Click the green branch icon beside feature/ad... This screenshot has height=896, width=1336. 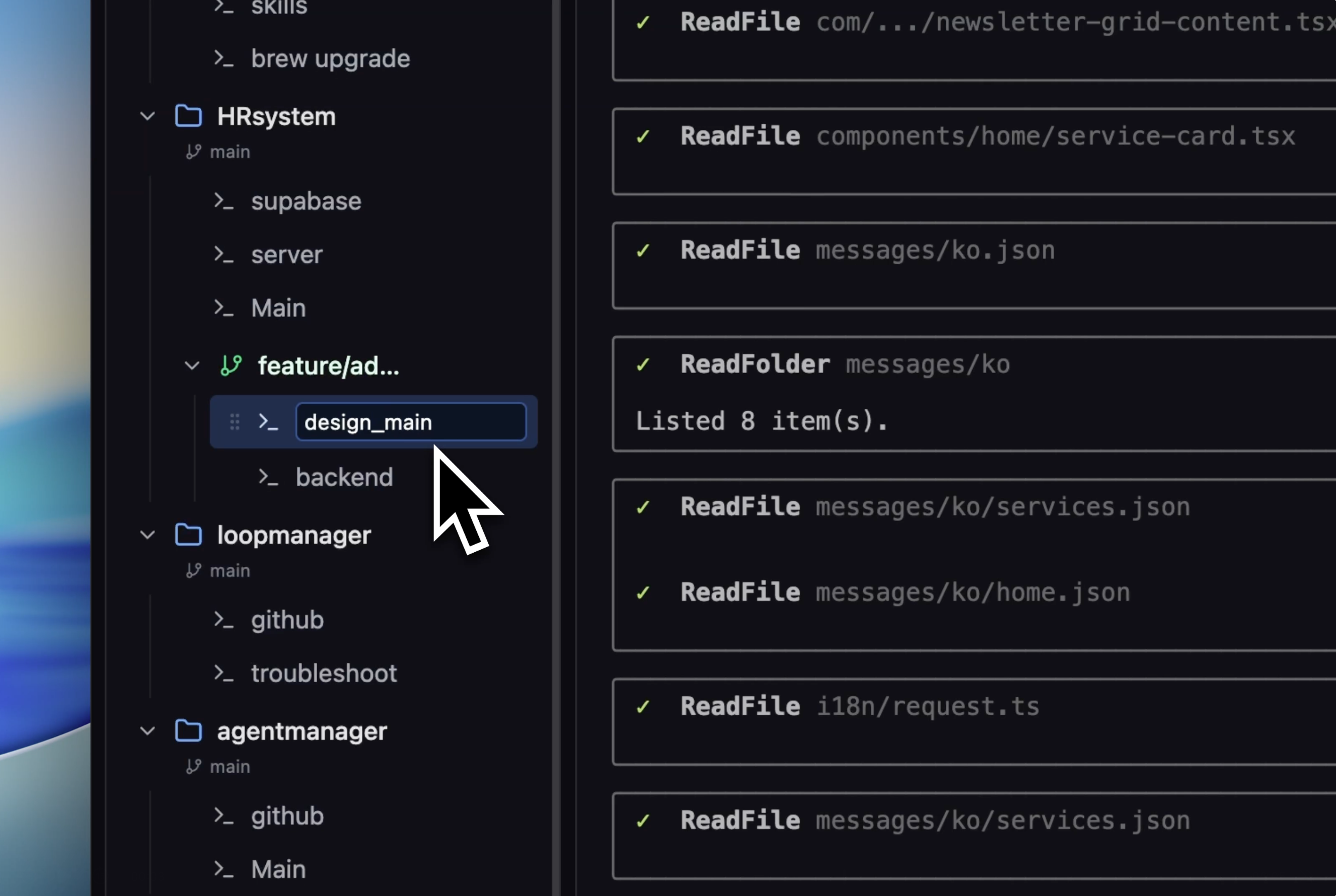point(231,365)
